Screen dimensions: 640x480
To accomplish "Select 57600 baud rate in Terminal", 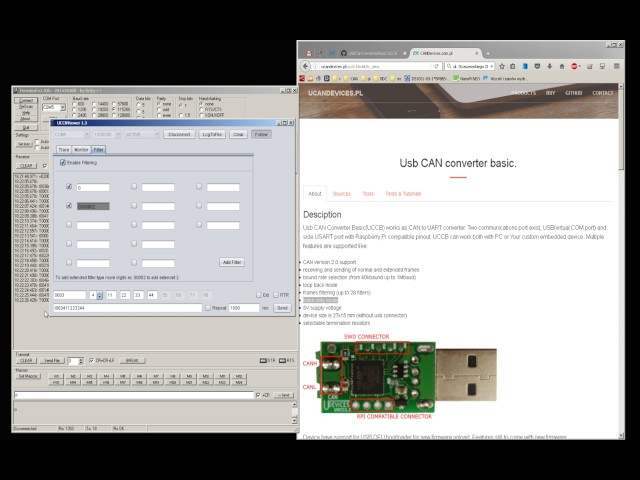I will (x=115, y=104).
